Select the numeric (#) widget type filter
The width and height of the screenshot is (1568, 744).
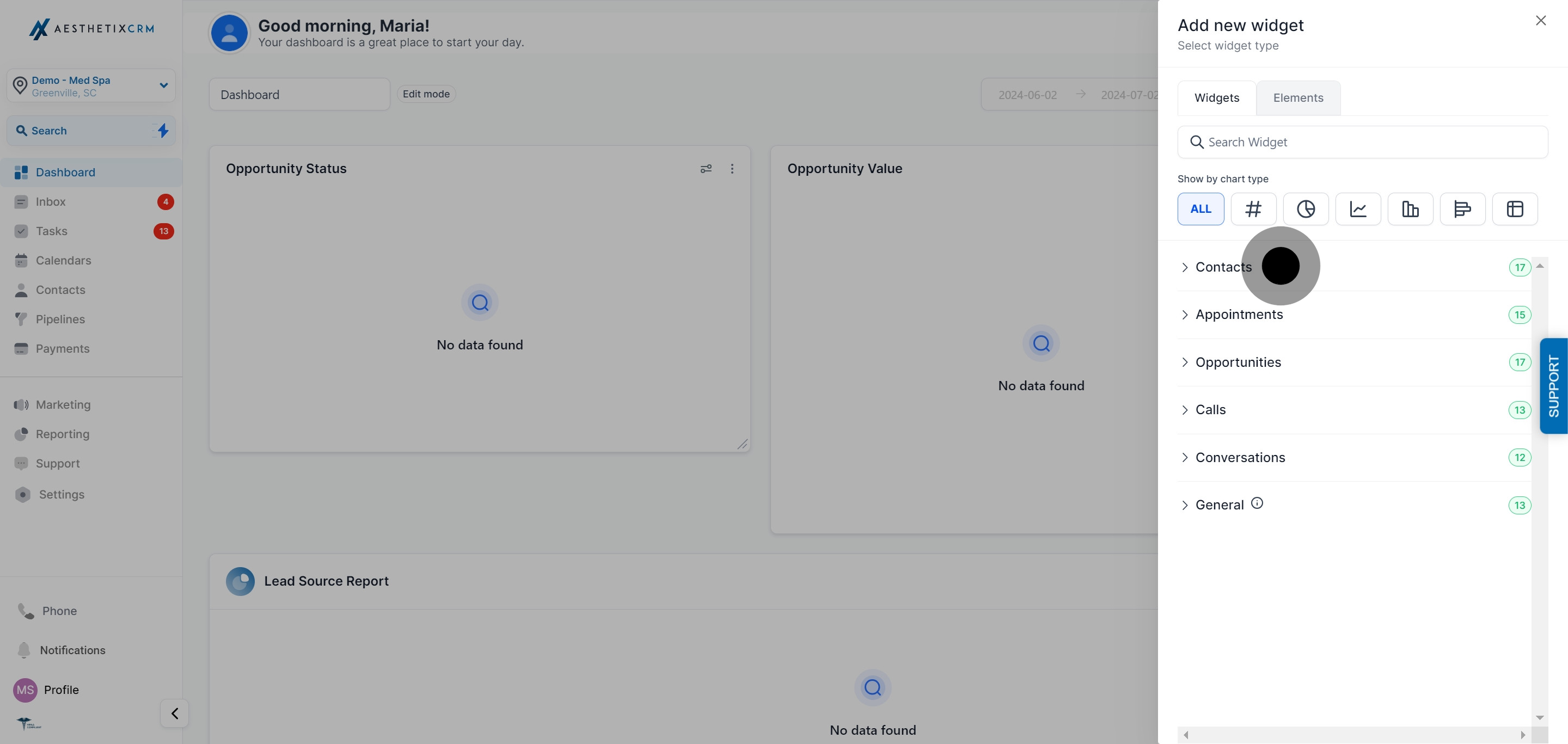pos(1253,208)
